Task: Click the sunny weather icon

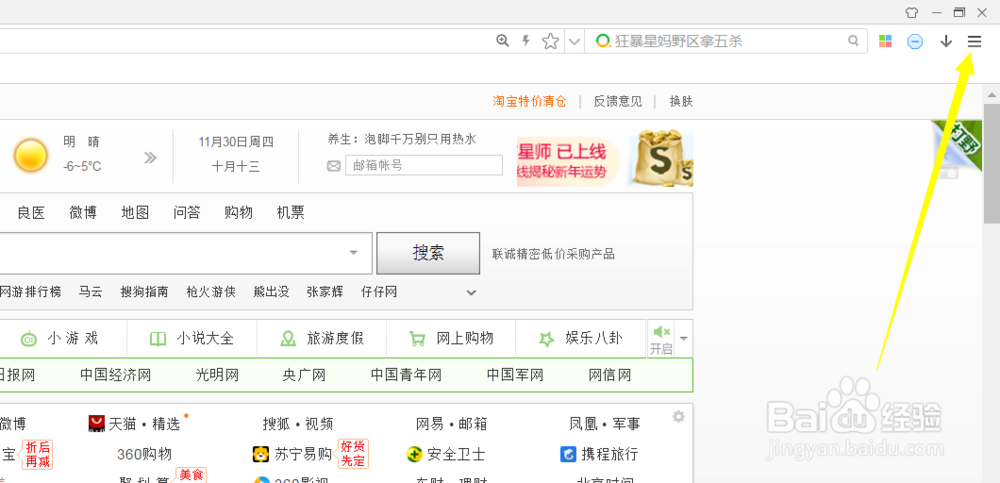Action: pos(31,155)
